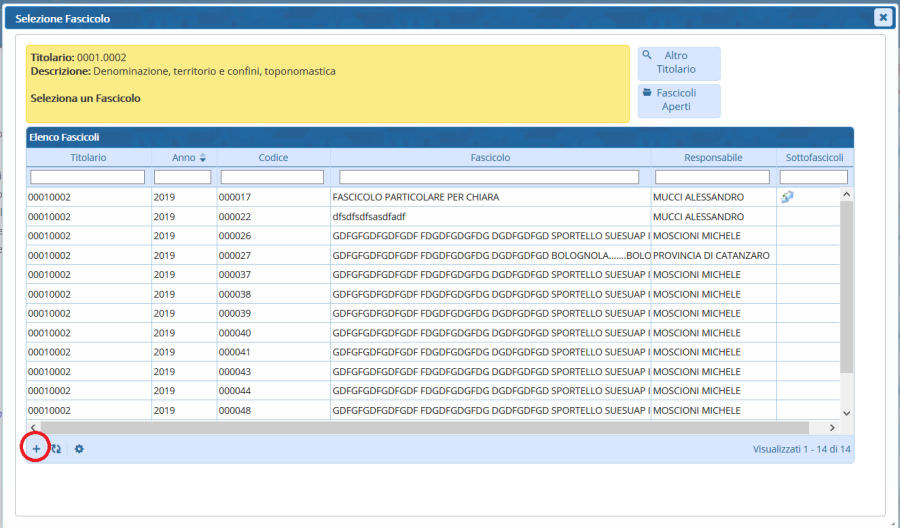
Task: Sort the table by Anno column
Action: coord(182,158)
